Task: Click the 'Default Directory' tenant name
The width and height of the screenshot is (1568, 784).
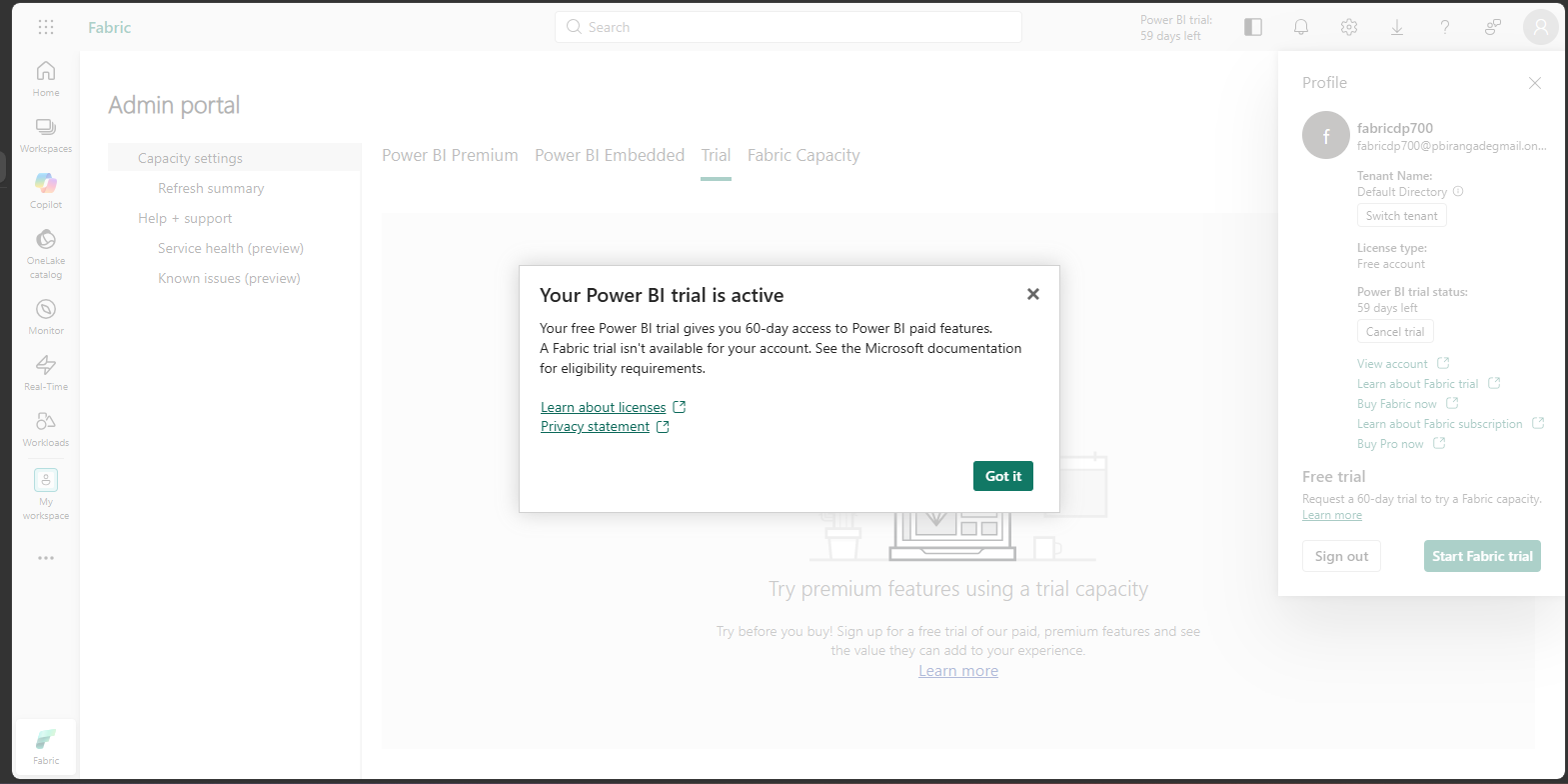Action: tap(1402, 192)
